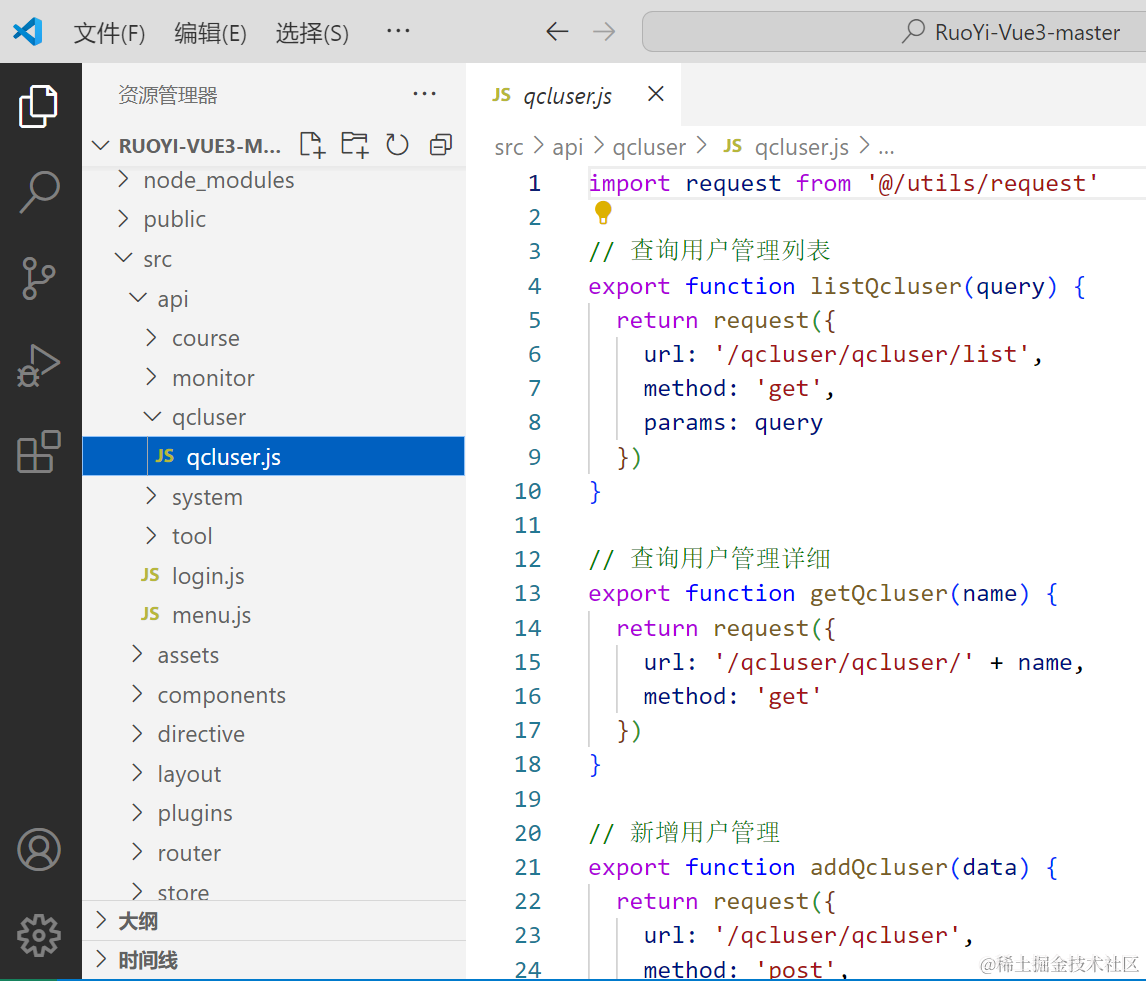Open the Run and Debug view

[38, 365]
